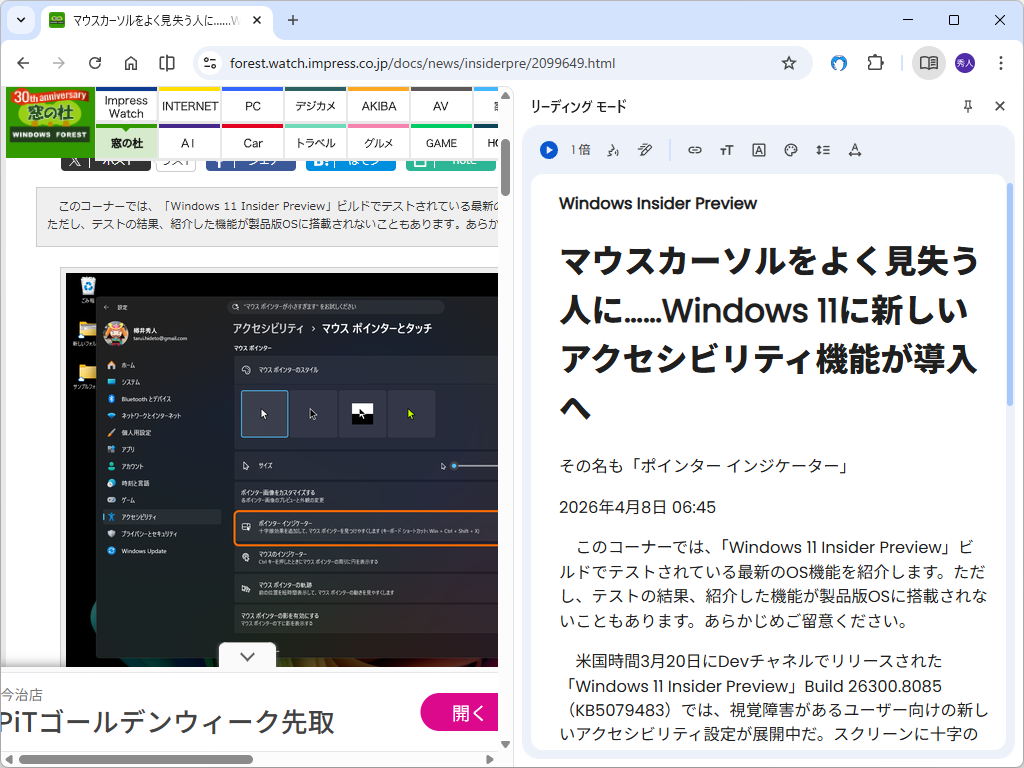Open the theme color palette picker

[790, 150]
